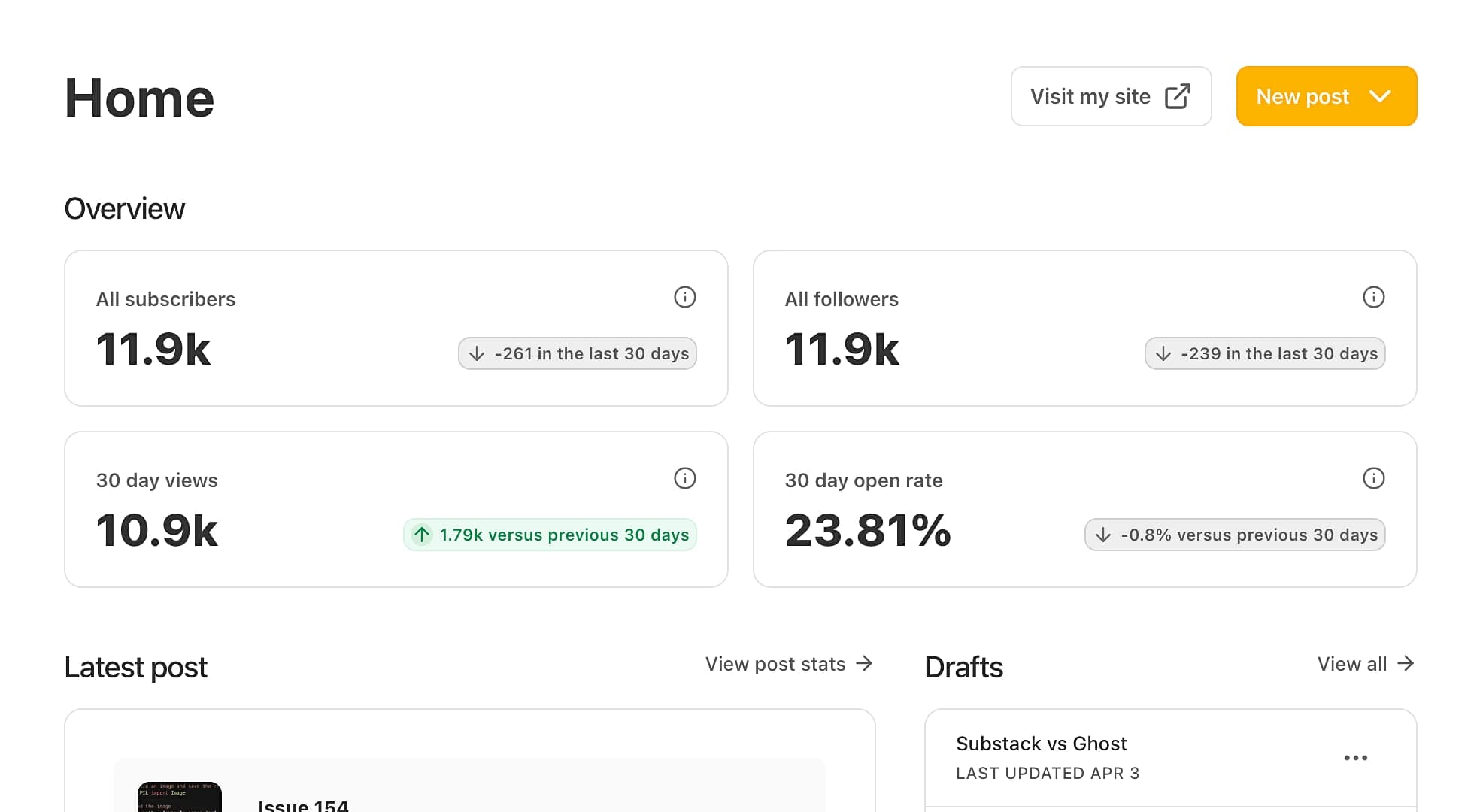Screen dimensions: 1480x812
Task: Click the Issue 154 post thumbnail
Action: click(178, 797)
